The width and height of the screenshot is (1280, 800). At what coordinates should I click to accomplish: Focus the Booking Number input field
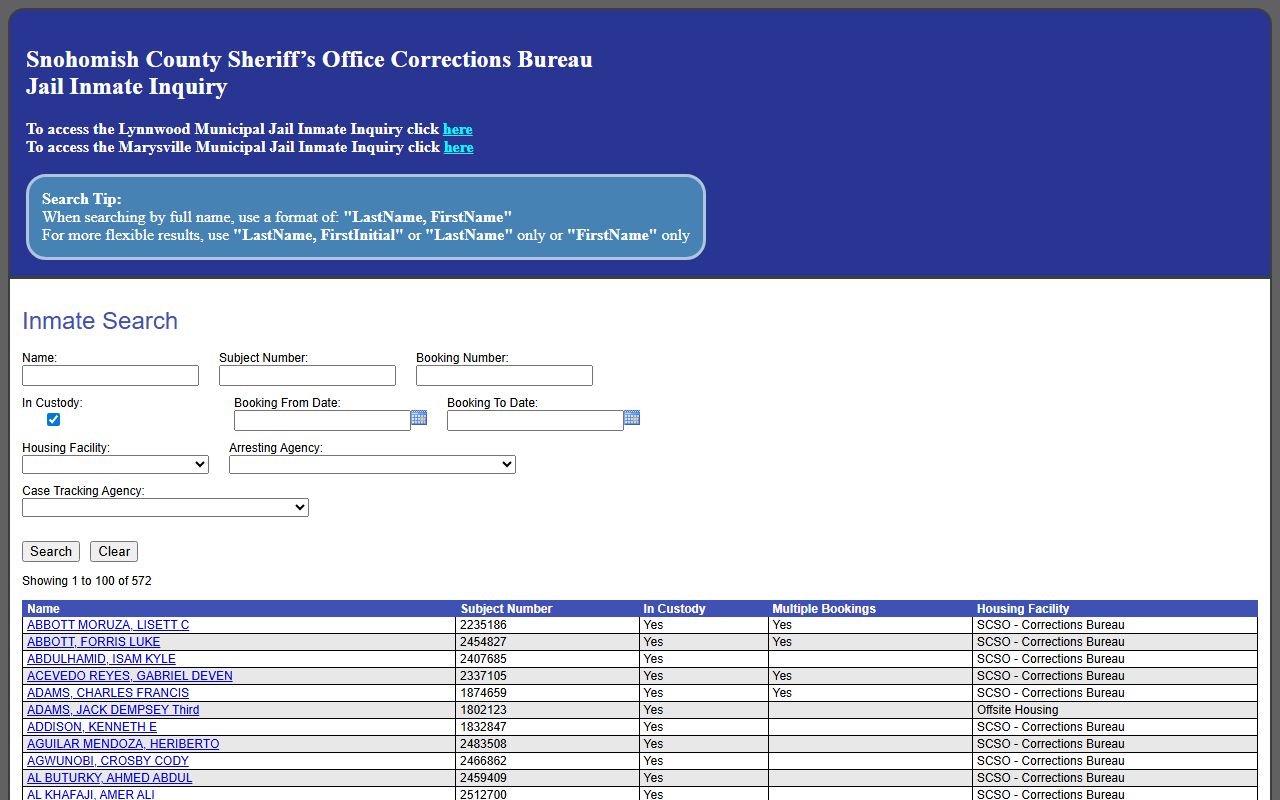pos(504,375)
